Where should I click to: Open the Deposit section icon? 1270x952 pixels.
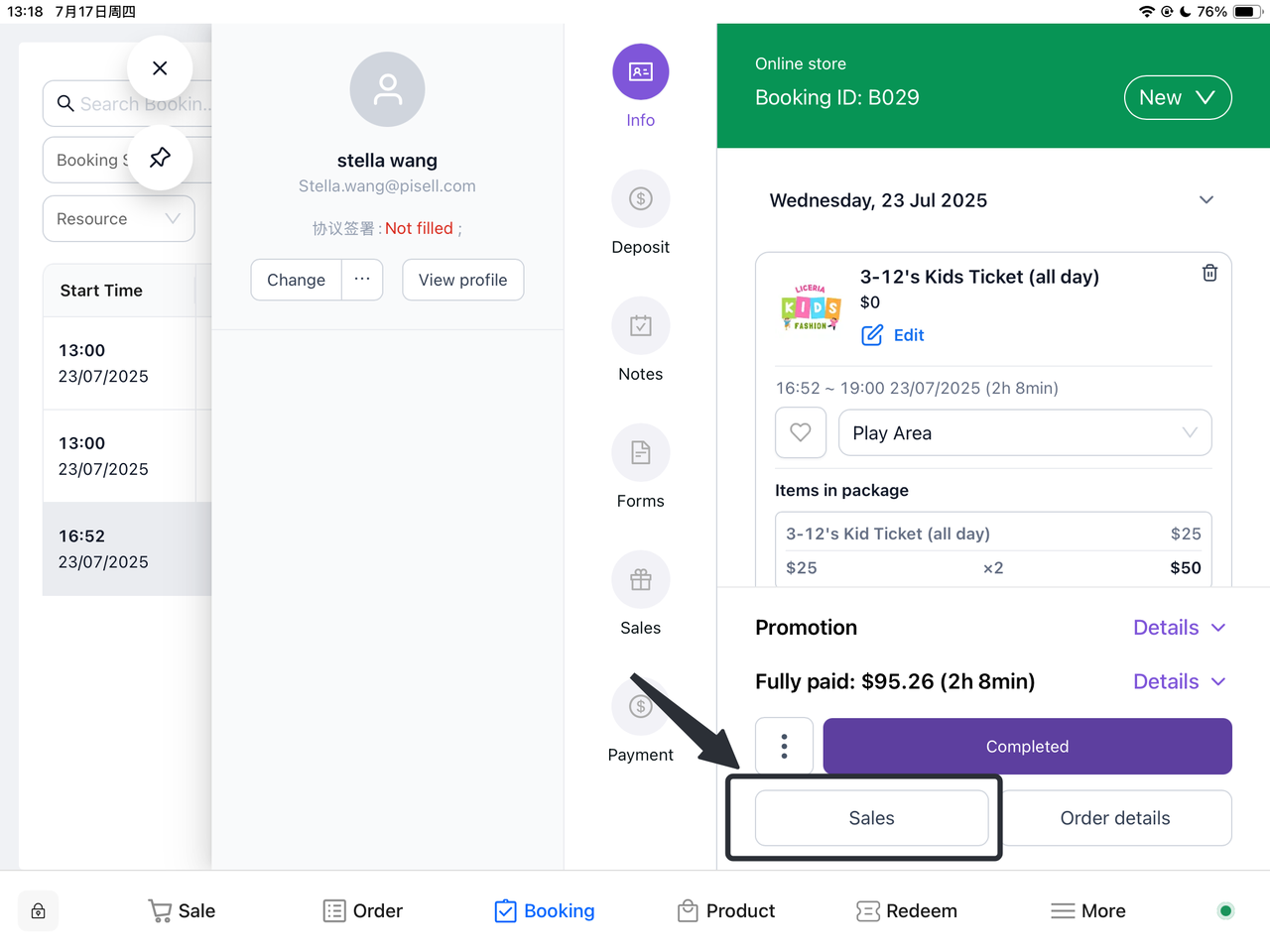pos(641,199)
